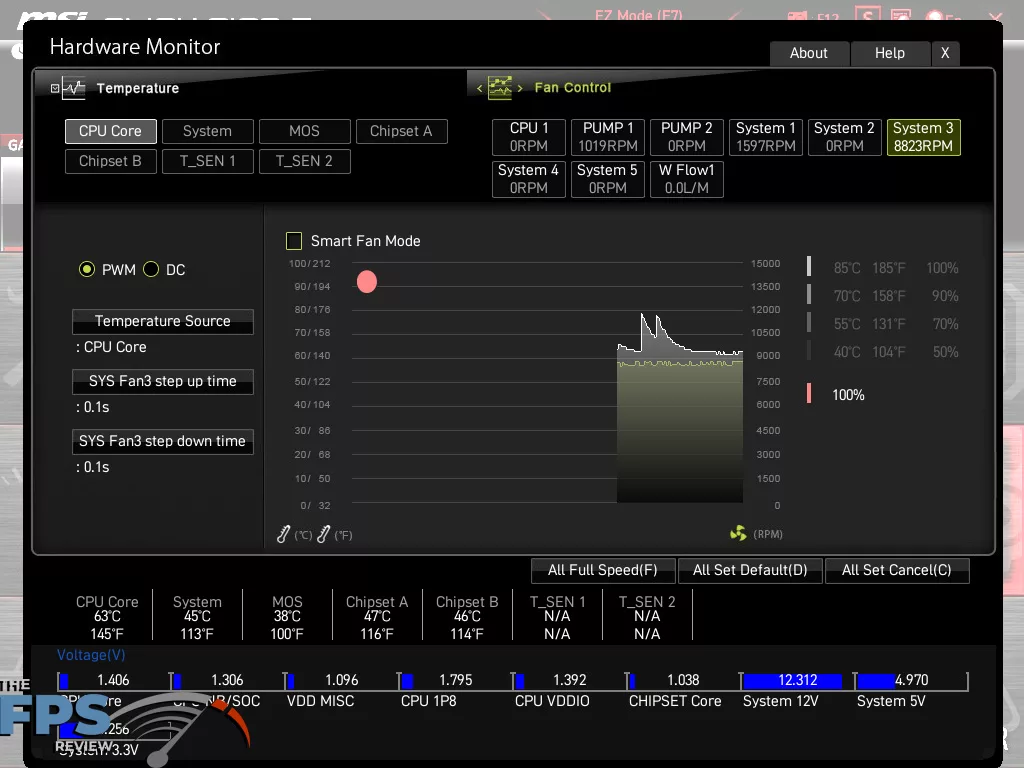1024x768 pixels.
Task: Select T_SEN 1 temperature button
Action: pyautogui.click(x=208, y=161)
